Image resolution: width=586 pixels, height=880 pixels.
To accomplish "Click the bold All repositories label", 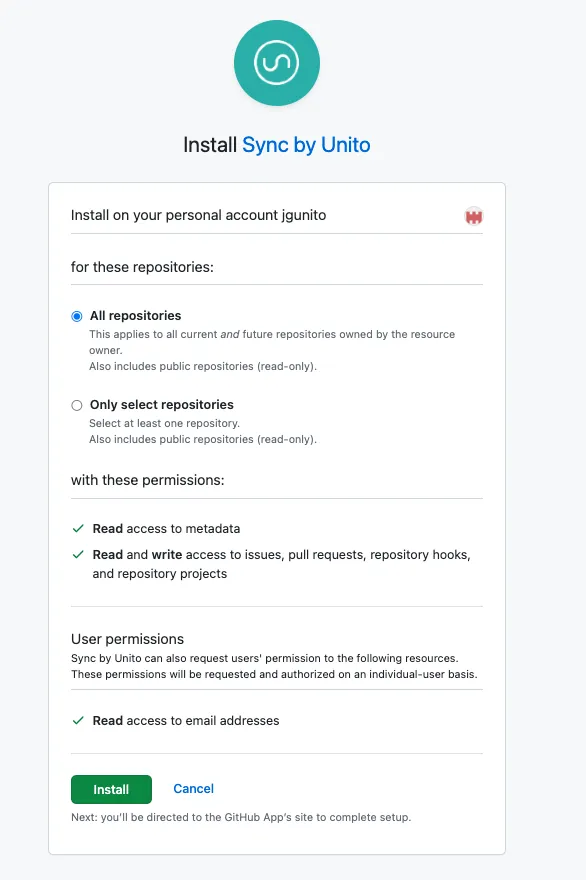I will pos(135,315).
